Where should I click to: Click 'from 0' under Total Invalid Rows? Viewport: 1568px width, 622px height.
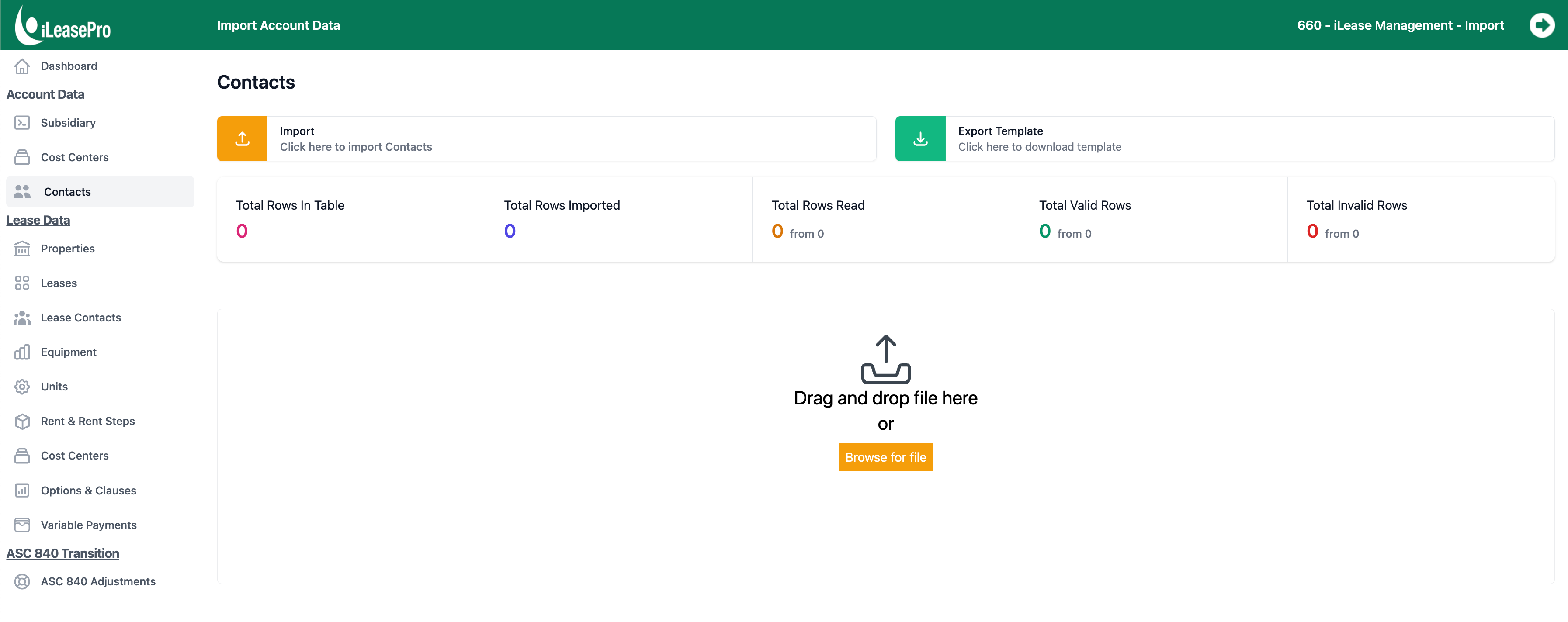tap(1342, 234)
